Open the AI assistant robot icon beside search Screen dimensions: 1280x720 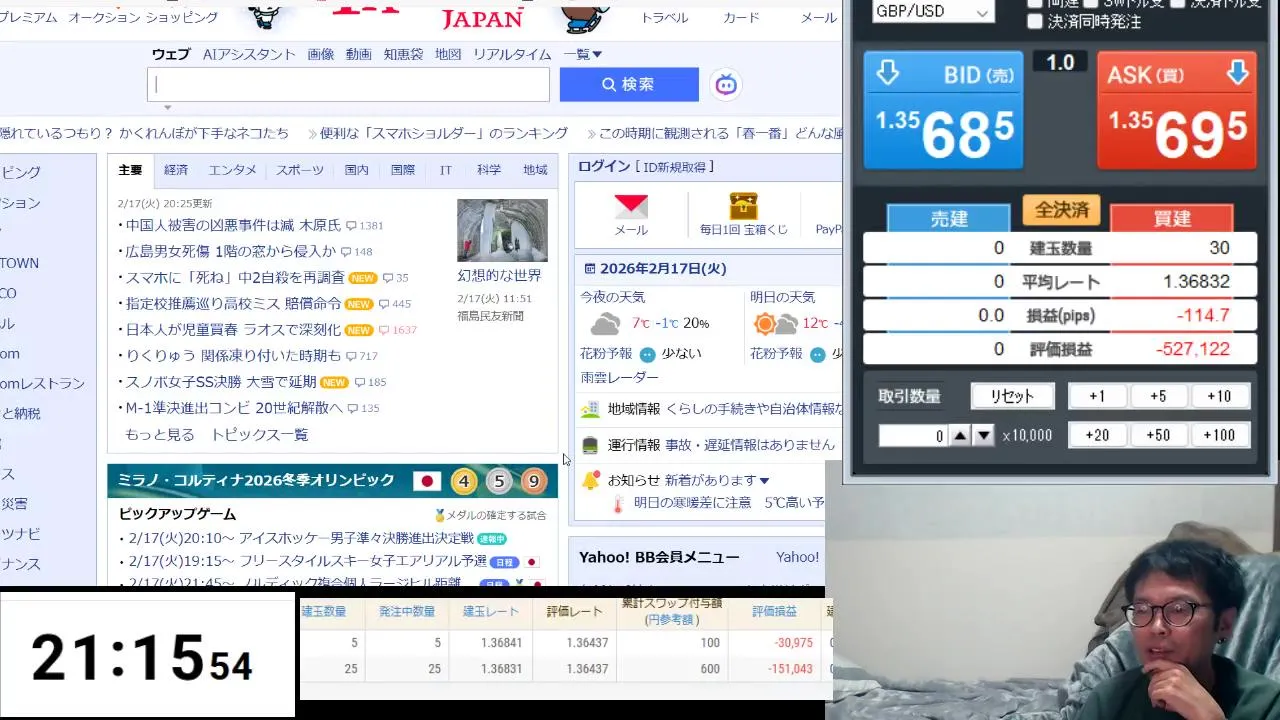tap(726, 85)
